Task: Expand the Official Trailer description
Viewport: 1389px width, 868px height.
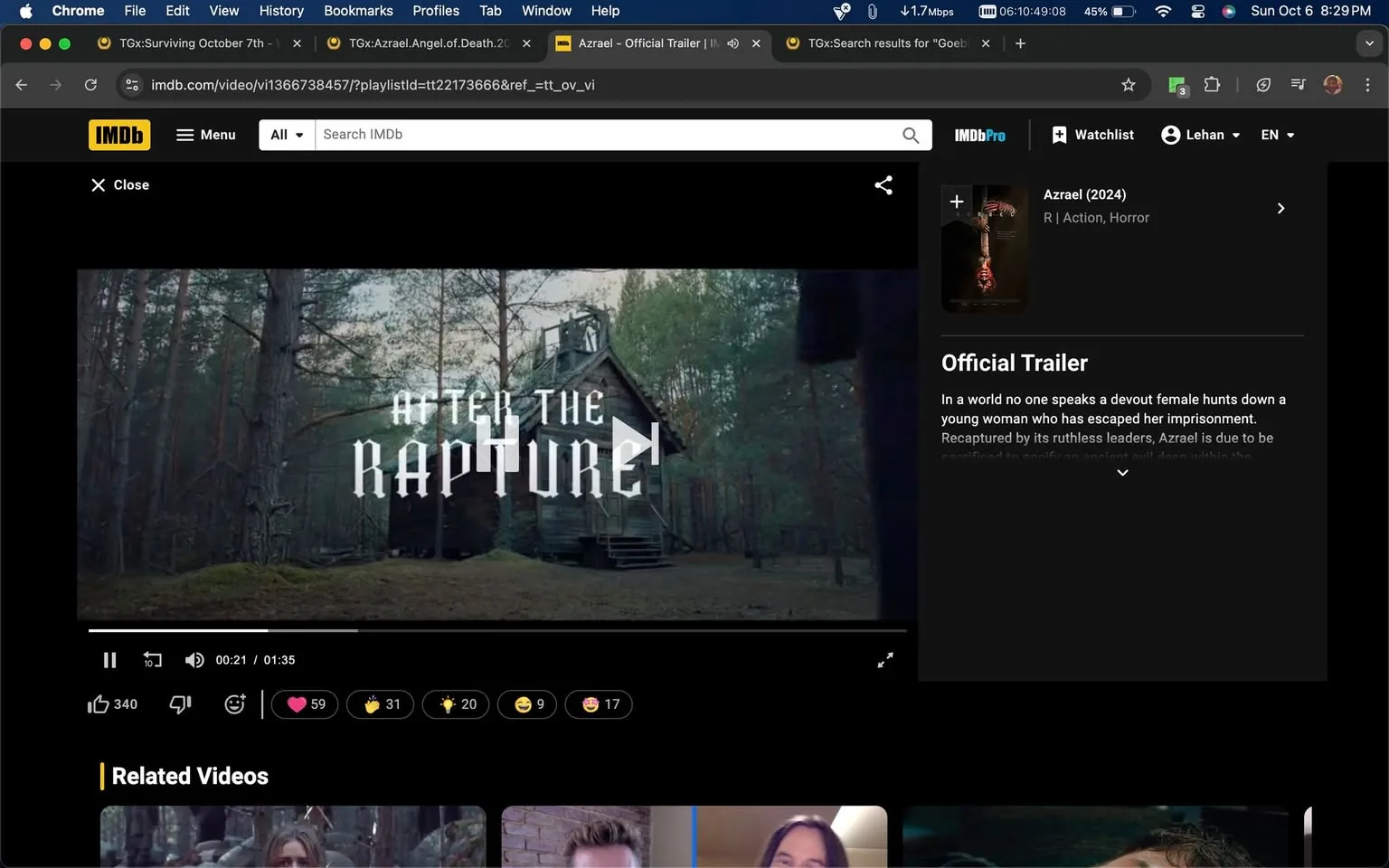Action: point(1121,472)
